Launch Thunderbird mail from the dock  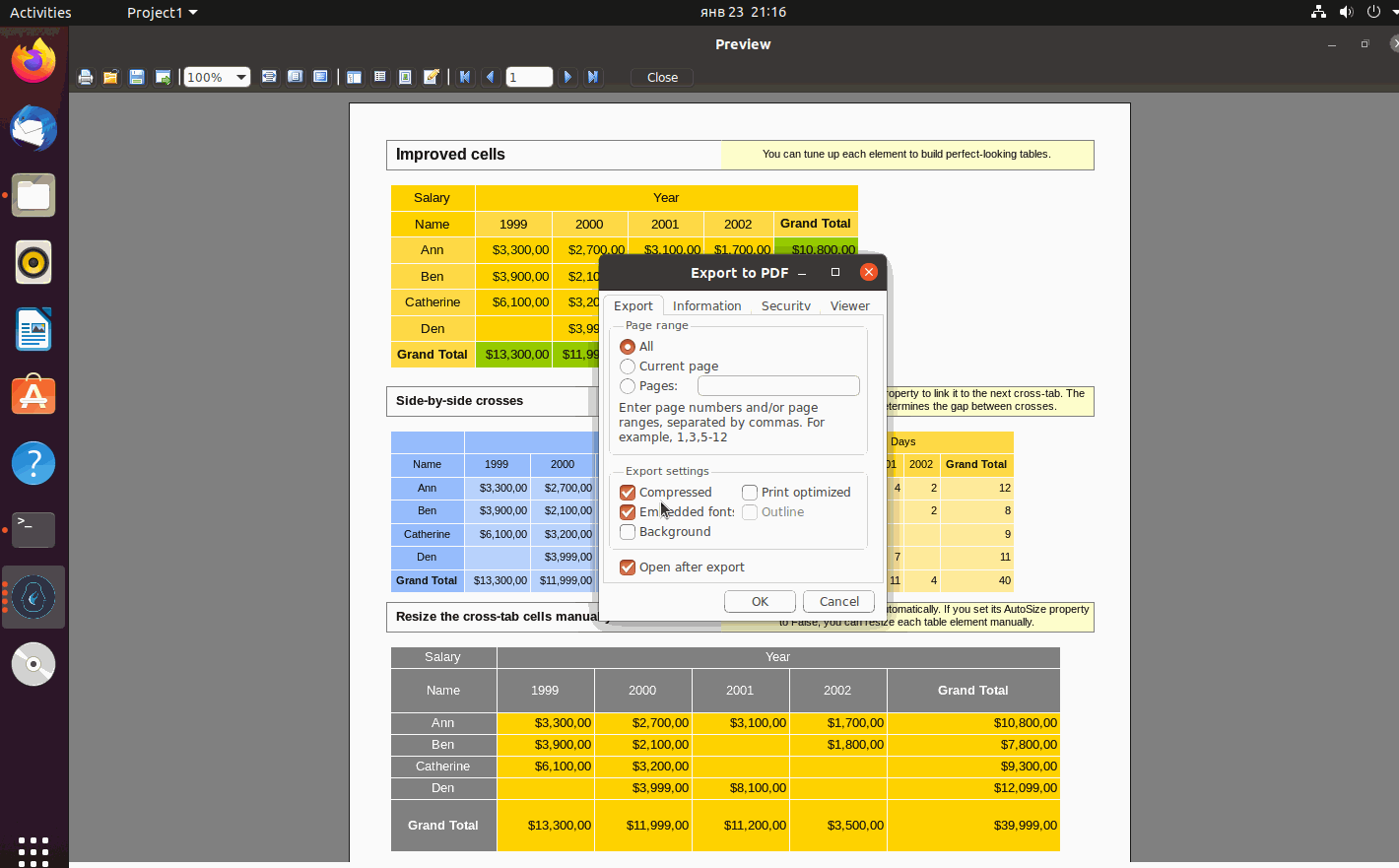pyautogui.click(x=33, y=128)
